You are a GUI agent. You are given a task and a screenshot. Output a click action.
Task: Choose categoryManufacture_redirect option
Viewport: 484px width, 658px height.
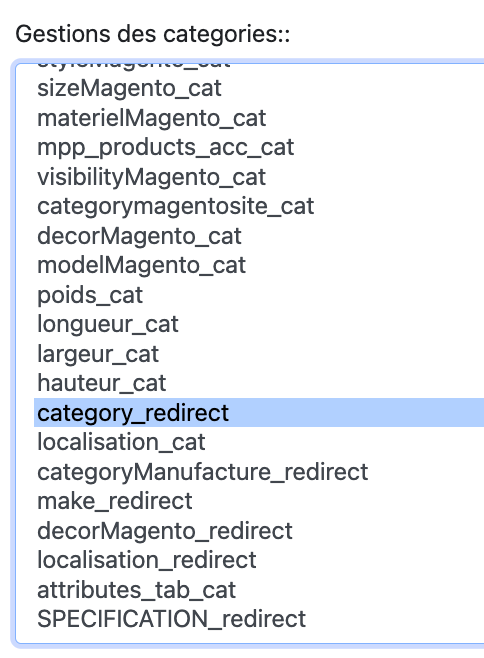[259, 472]
